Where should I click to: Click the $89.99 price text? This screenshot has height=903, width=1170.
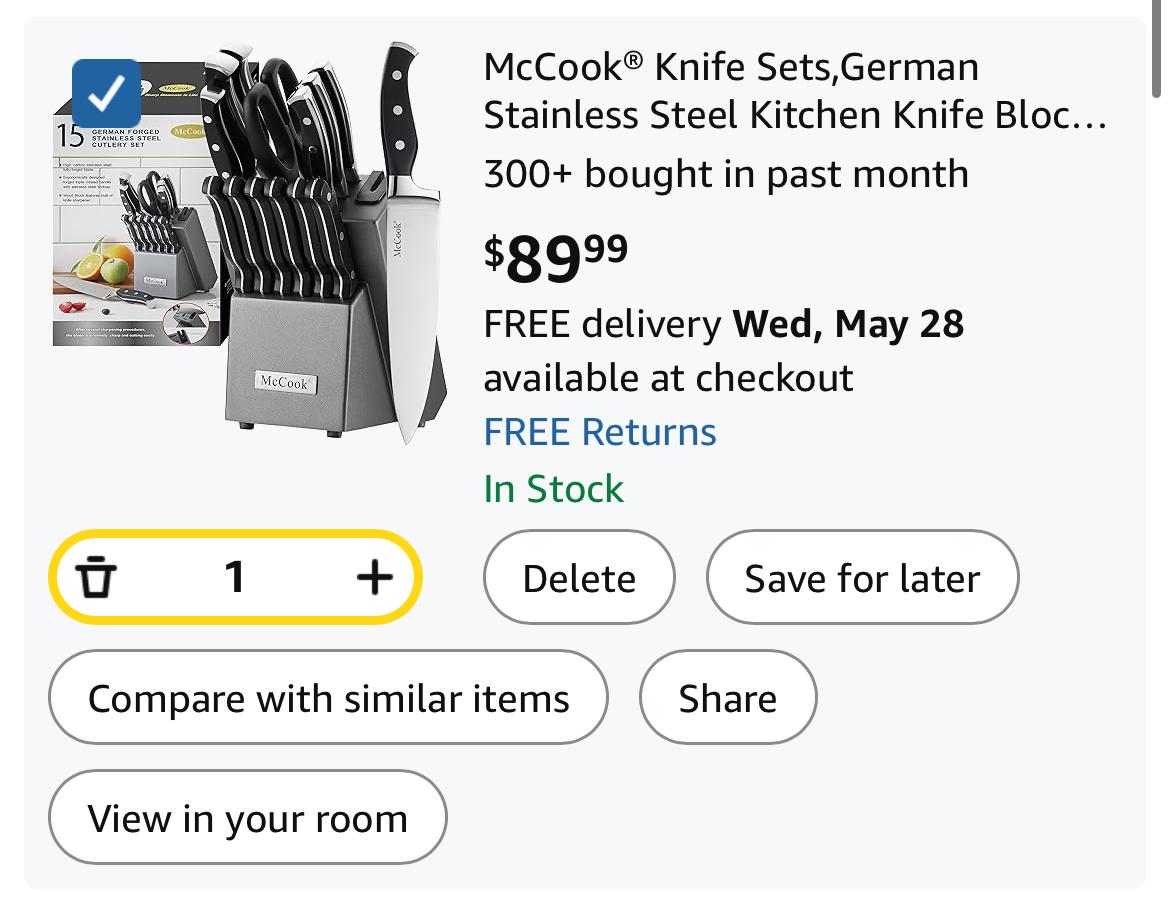pyautogui.click(x=556, y=258)
